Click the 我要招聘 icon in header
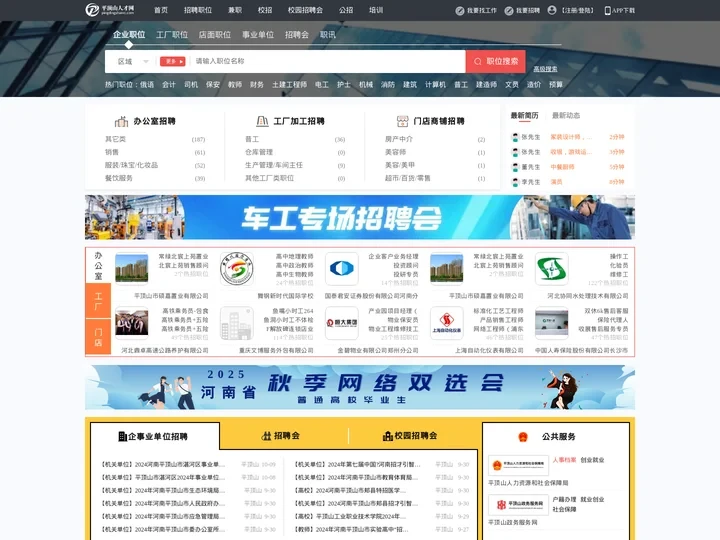Viewport: 720px width, 540px height. pyautogui.click(x=508, y=10)
